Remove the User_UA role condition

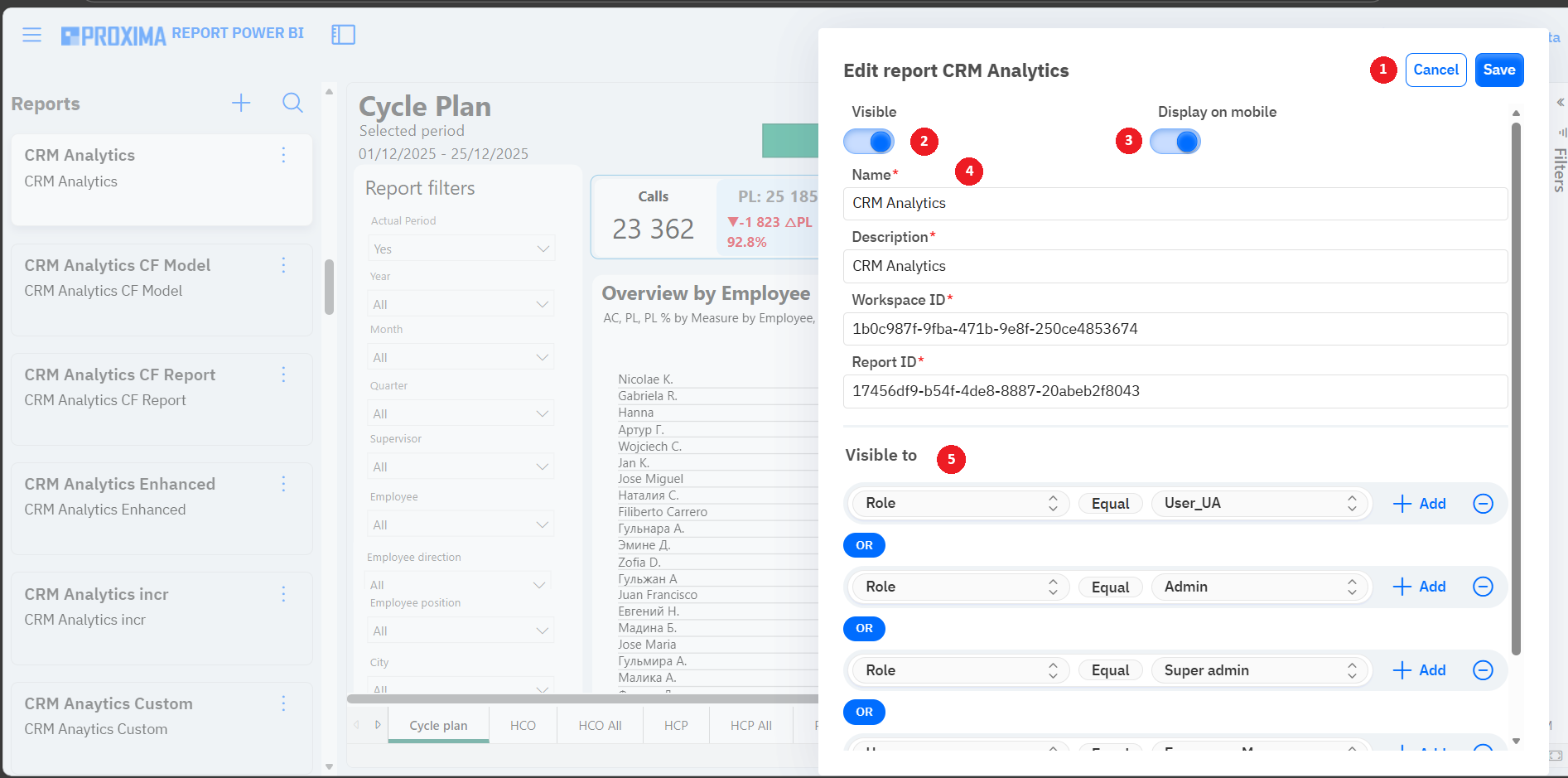(x=1483, y=504)
